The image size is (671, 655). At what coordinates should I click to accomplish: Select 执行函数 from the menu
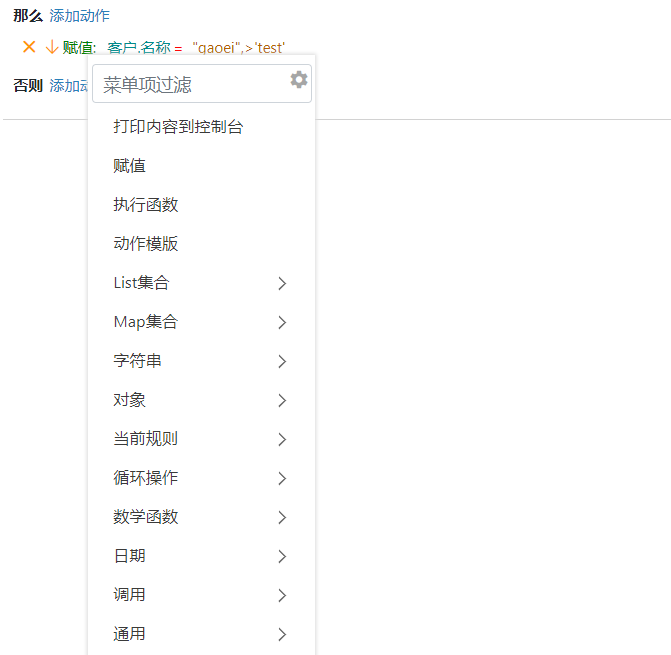coord(146,205)
